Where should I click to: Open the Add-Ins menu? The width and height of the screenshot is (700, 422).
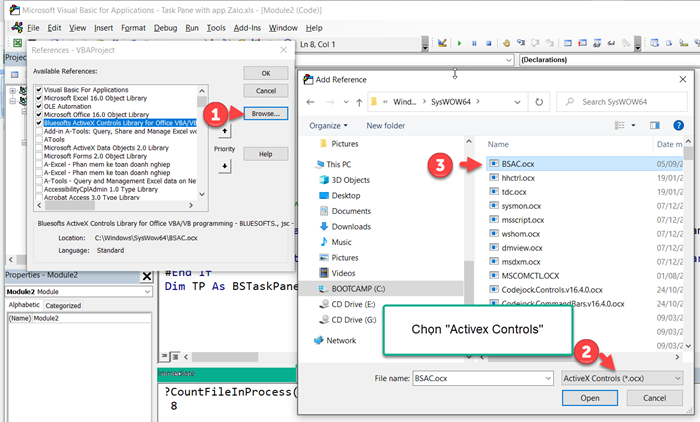coord(247,28)
